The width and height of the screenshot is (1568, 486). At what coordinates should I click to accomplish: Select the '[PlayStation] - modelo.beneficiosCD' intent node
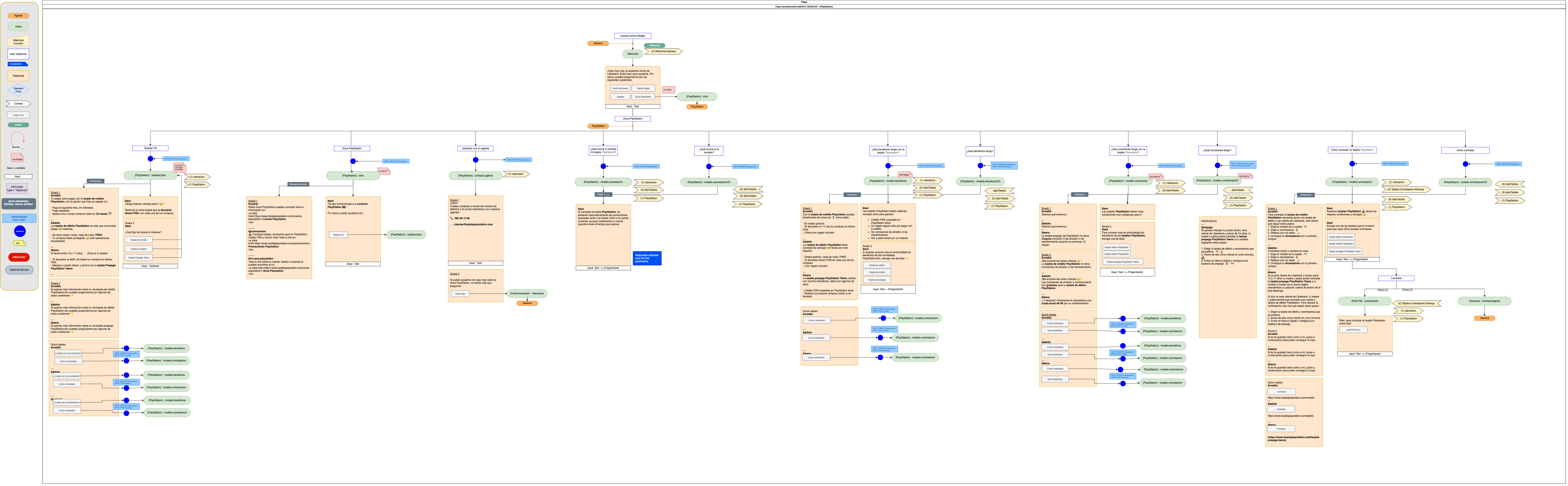point(980,181)
